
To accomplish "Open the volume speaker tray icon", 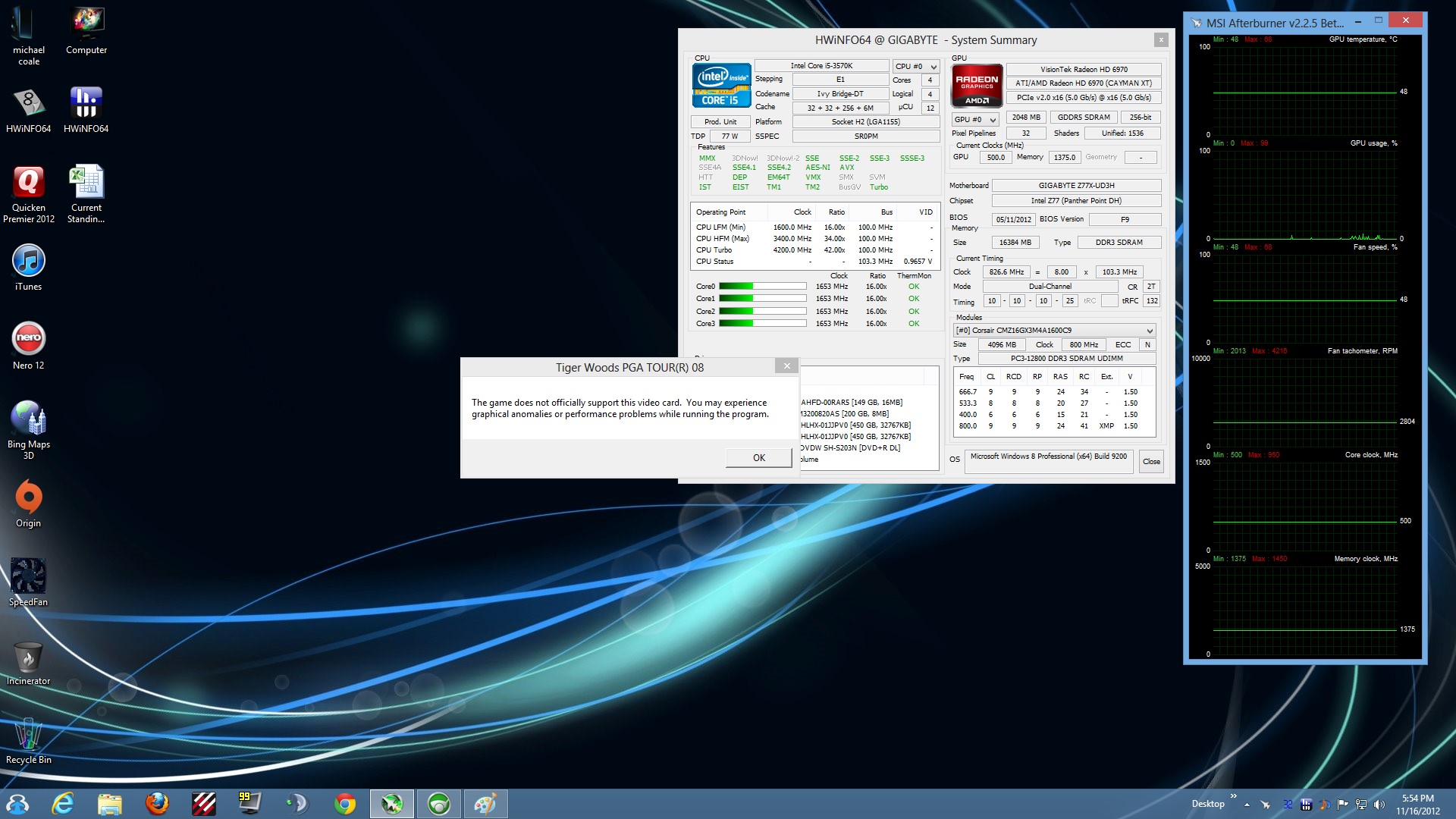I will (x=1379, y=805).
